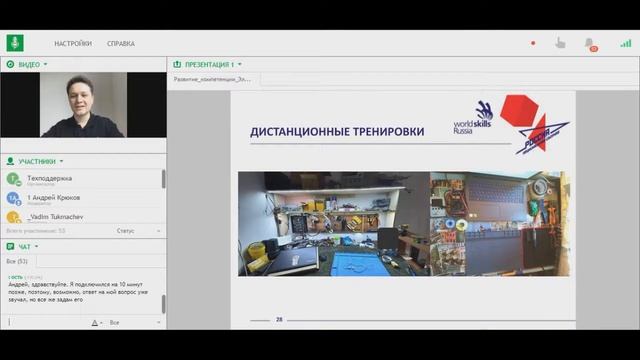The width and height of the screenshot is (640, 360).
Task: Click the ЧАТ panel icon
Action: pyautogui.click(x=10, y=247)
